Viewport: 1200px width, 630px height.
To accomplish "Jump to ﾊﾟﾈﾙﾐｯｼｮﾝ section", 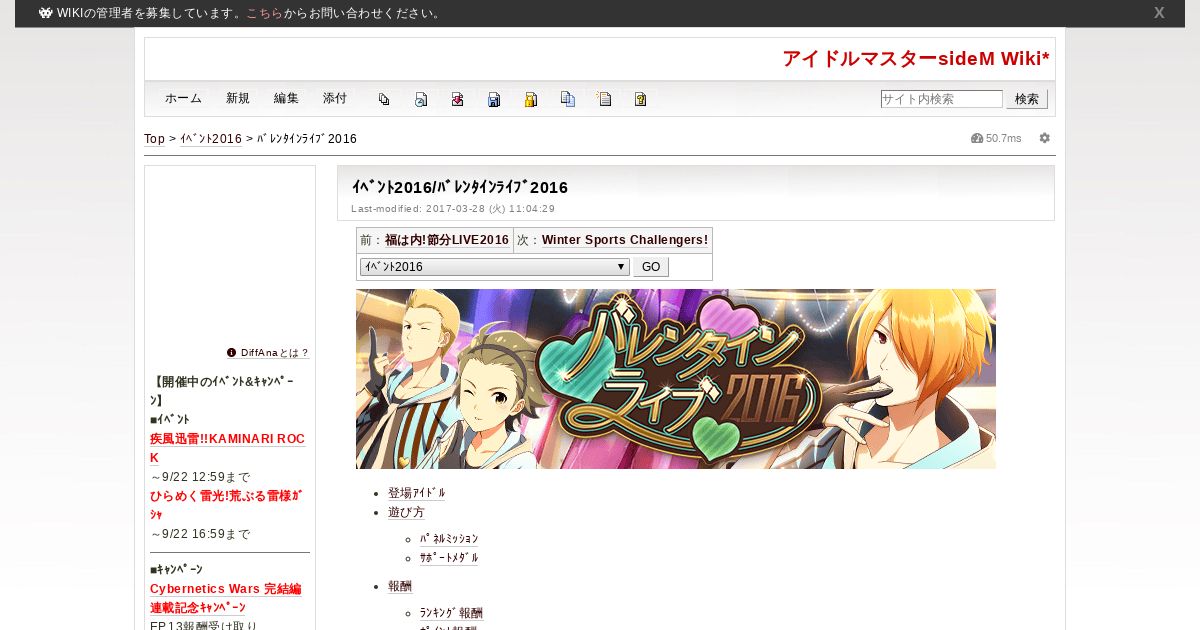I will click(449, 539).
